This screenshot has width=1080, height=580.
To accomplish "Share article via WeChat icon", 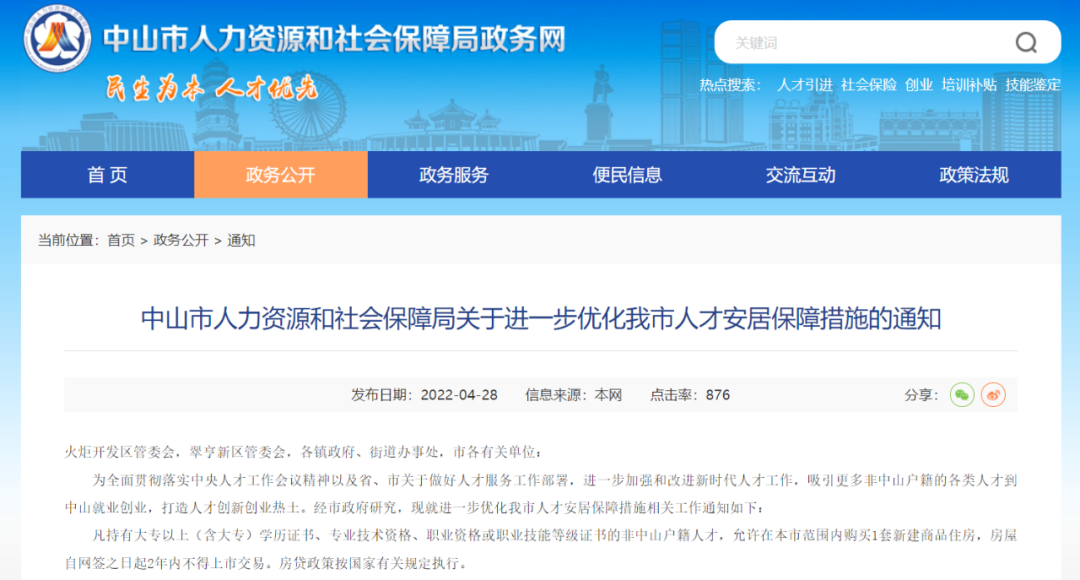I will coord(962,395).
